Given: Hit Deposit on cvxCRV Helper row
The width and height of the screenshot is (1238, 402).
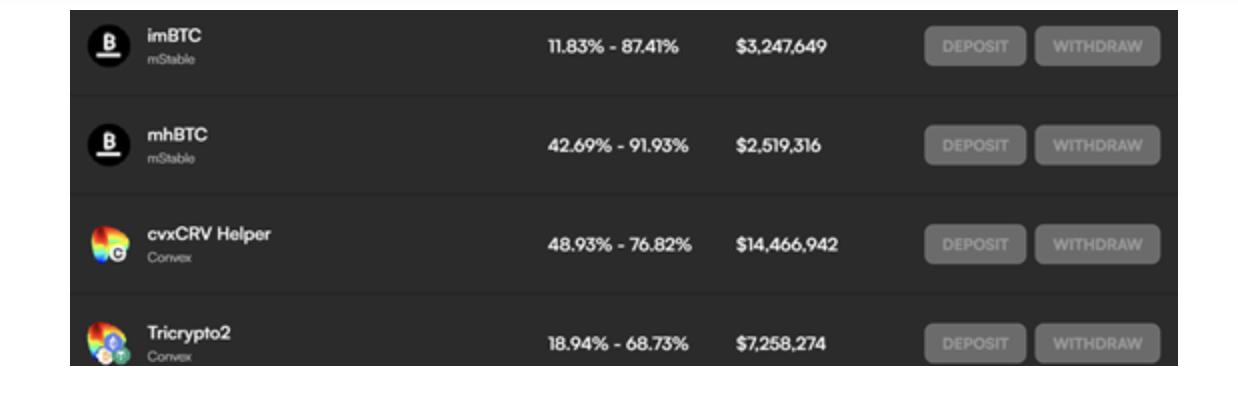Looking at the screenshot, I should point(975,245).
